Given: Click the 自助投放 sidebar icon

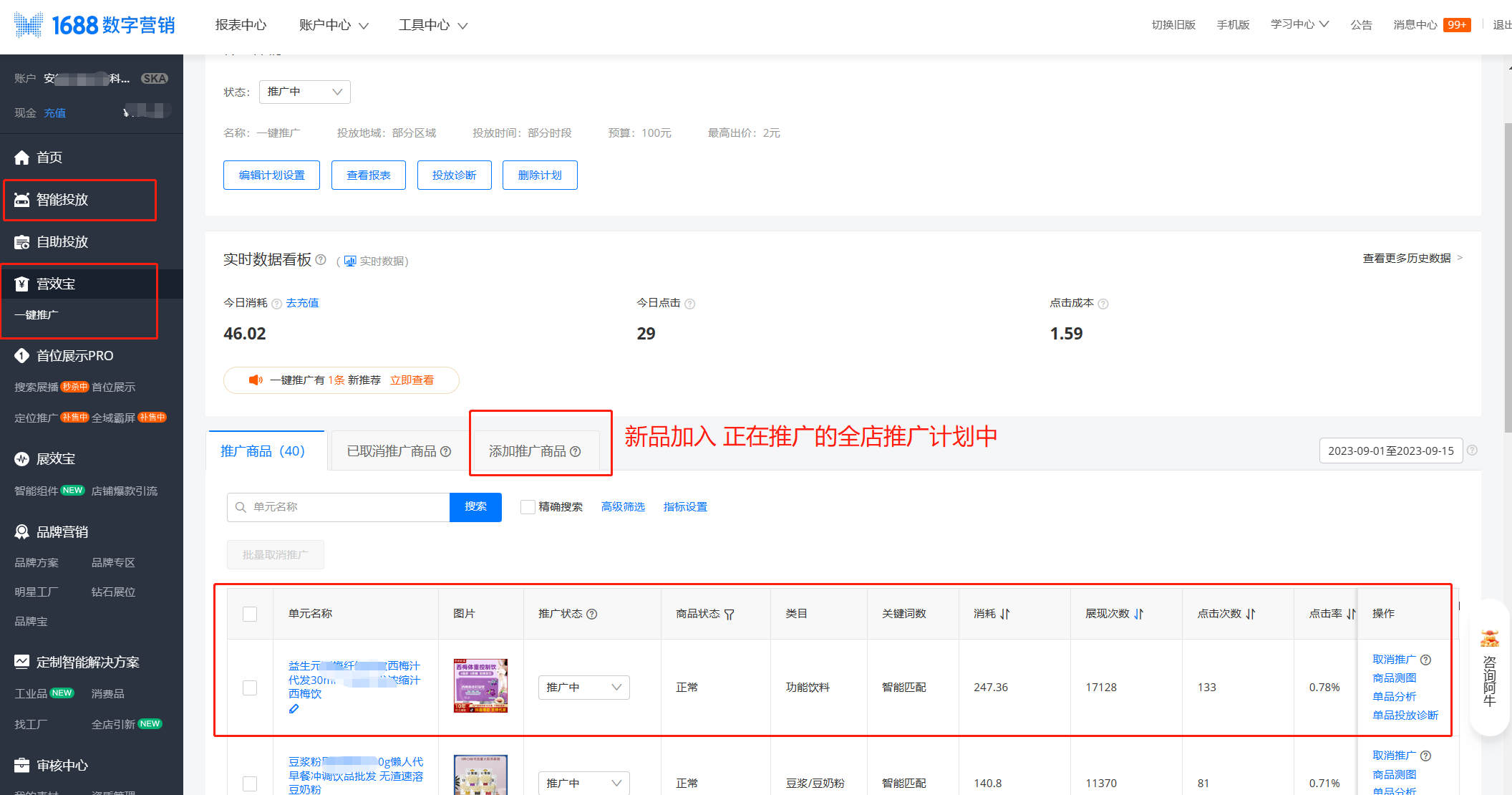Looking at the screenshot, I should tap(22, 242).
